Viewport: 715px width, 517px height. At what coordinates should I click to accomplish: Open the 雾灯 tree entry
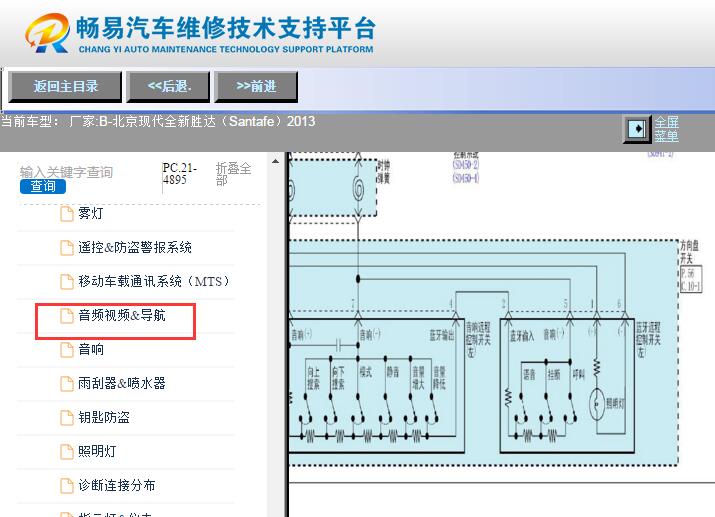click(91, 213)
